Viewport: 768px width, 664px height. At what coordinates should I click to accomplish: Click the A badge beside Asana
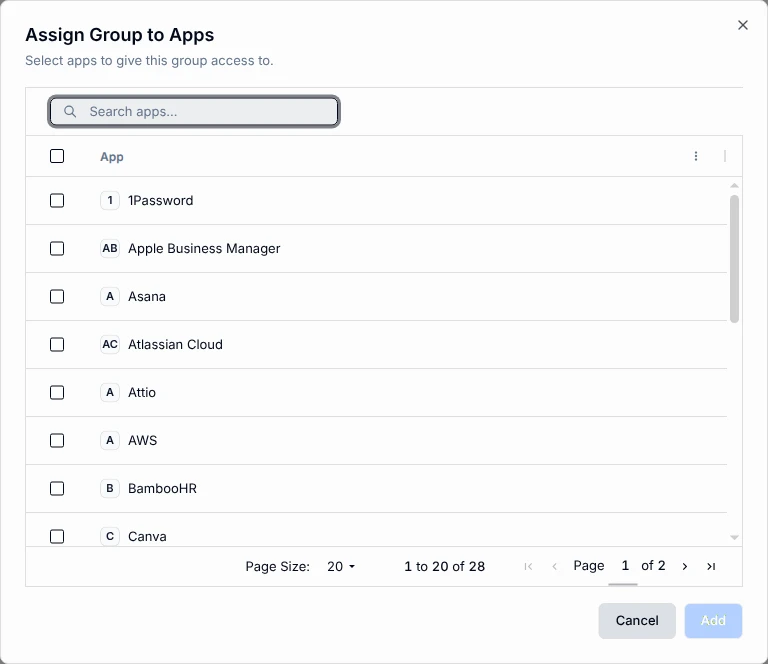click(x=110, y=296)
